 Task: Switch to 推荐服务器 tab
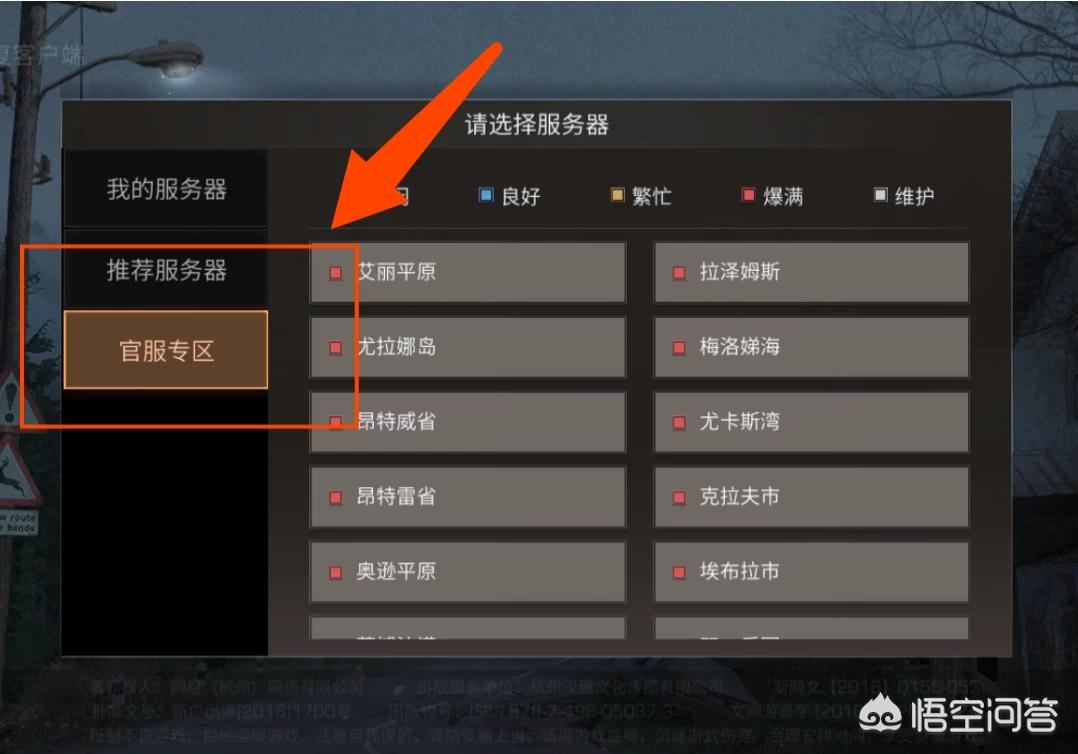pyautogui.click(x=166, y=269)
